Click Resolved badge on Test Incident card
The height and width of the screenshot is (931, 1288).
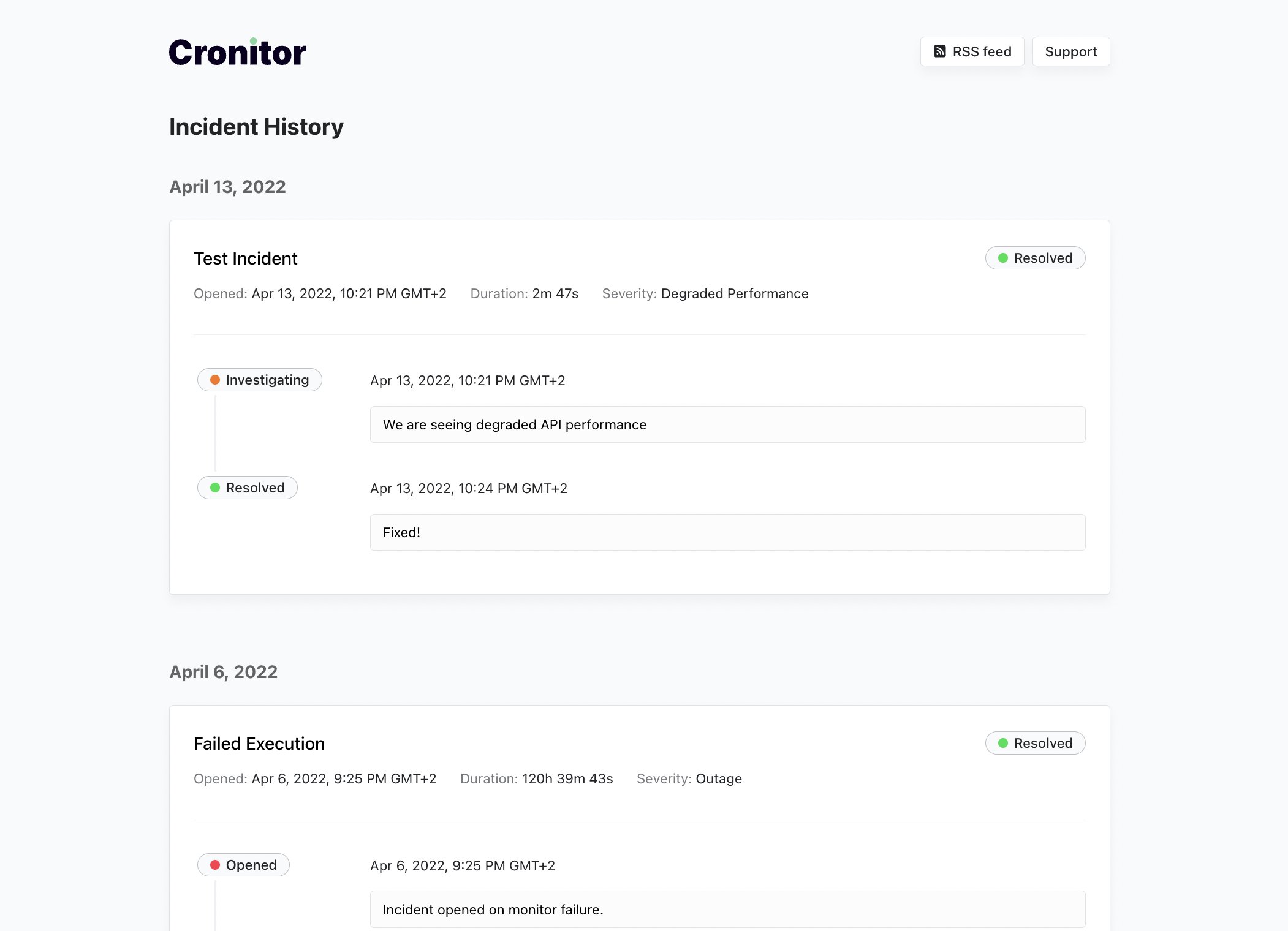[x=1035, y=258]
